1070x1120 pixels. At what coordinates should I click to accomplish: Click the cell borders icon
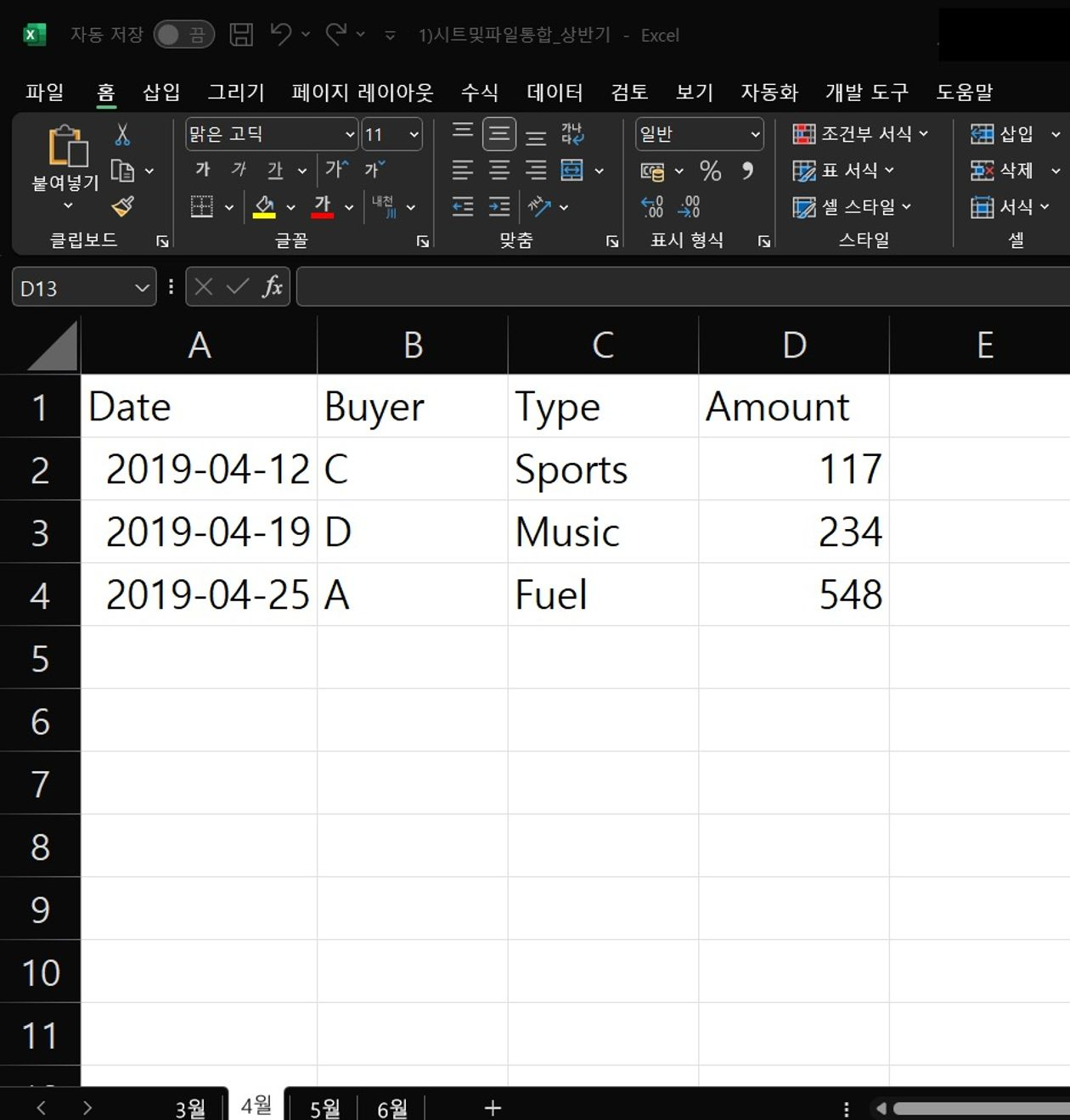pos(202,206)
